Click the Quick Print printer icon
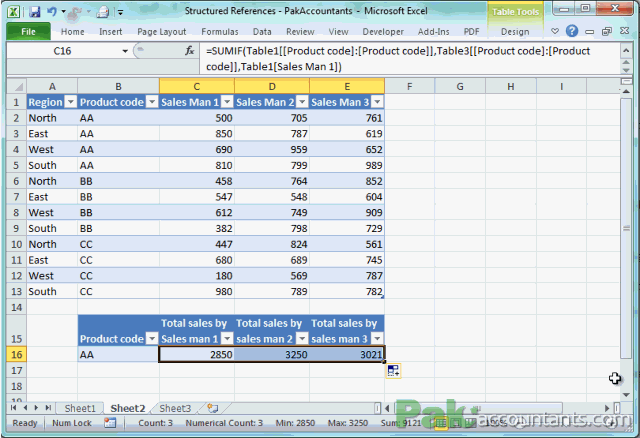 coord(102,12)
